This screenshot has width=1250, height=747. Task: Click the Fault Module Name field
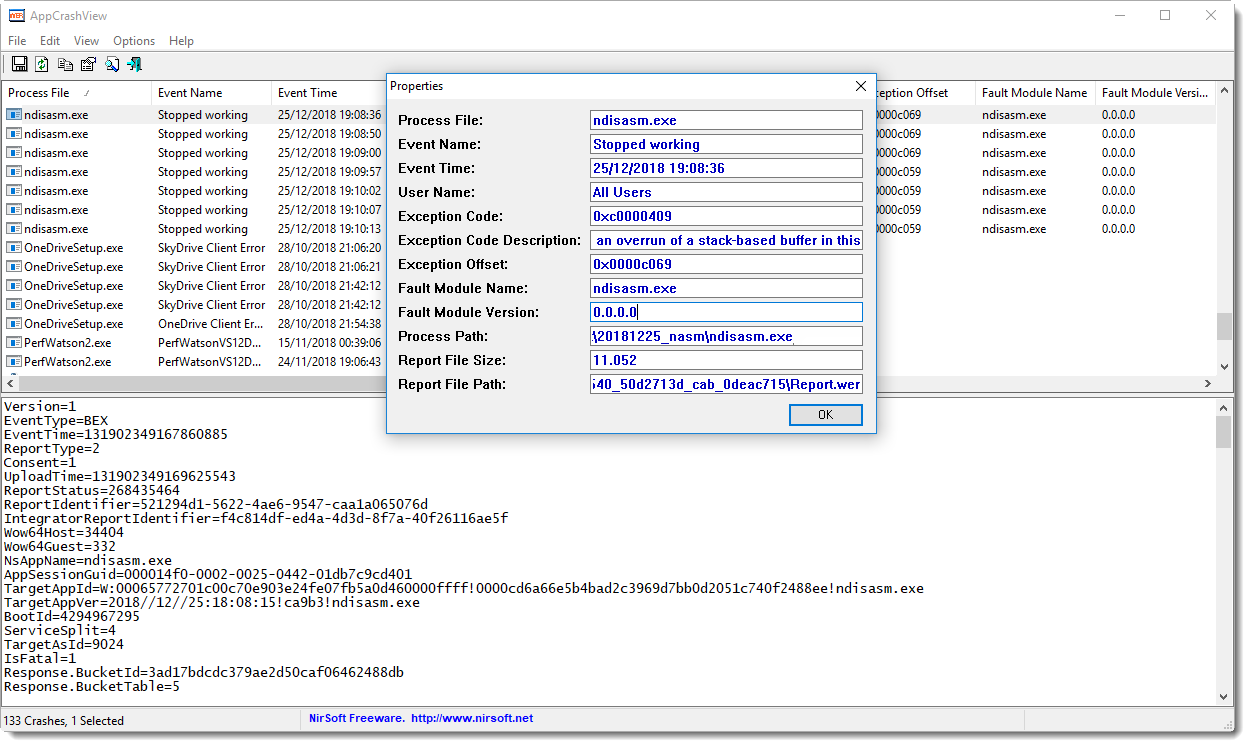point(726,288)
